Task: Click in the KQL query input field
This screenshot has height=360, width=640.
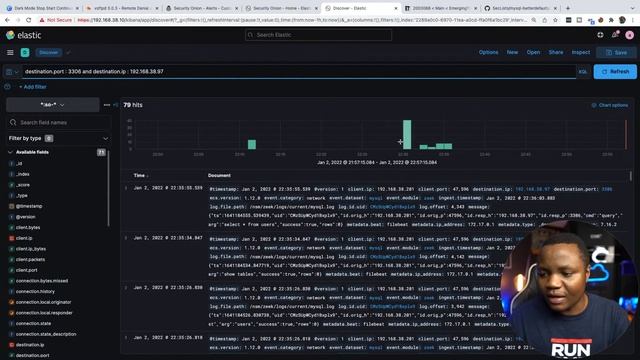Action: coord(299,72)
